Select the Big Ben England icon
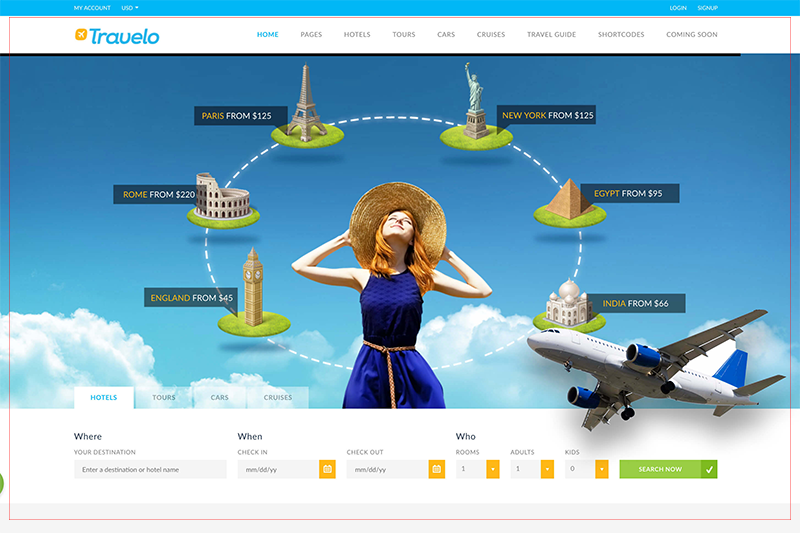The width and height of the screenshot is (800, 533). point(253,290)
